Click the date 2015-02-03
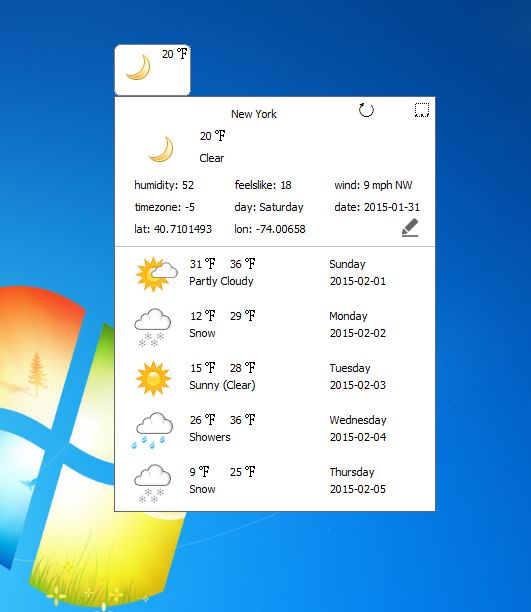This screenshot has width=531, height=612. 358,385
